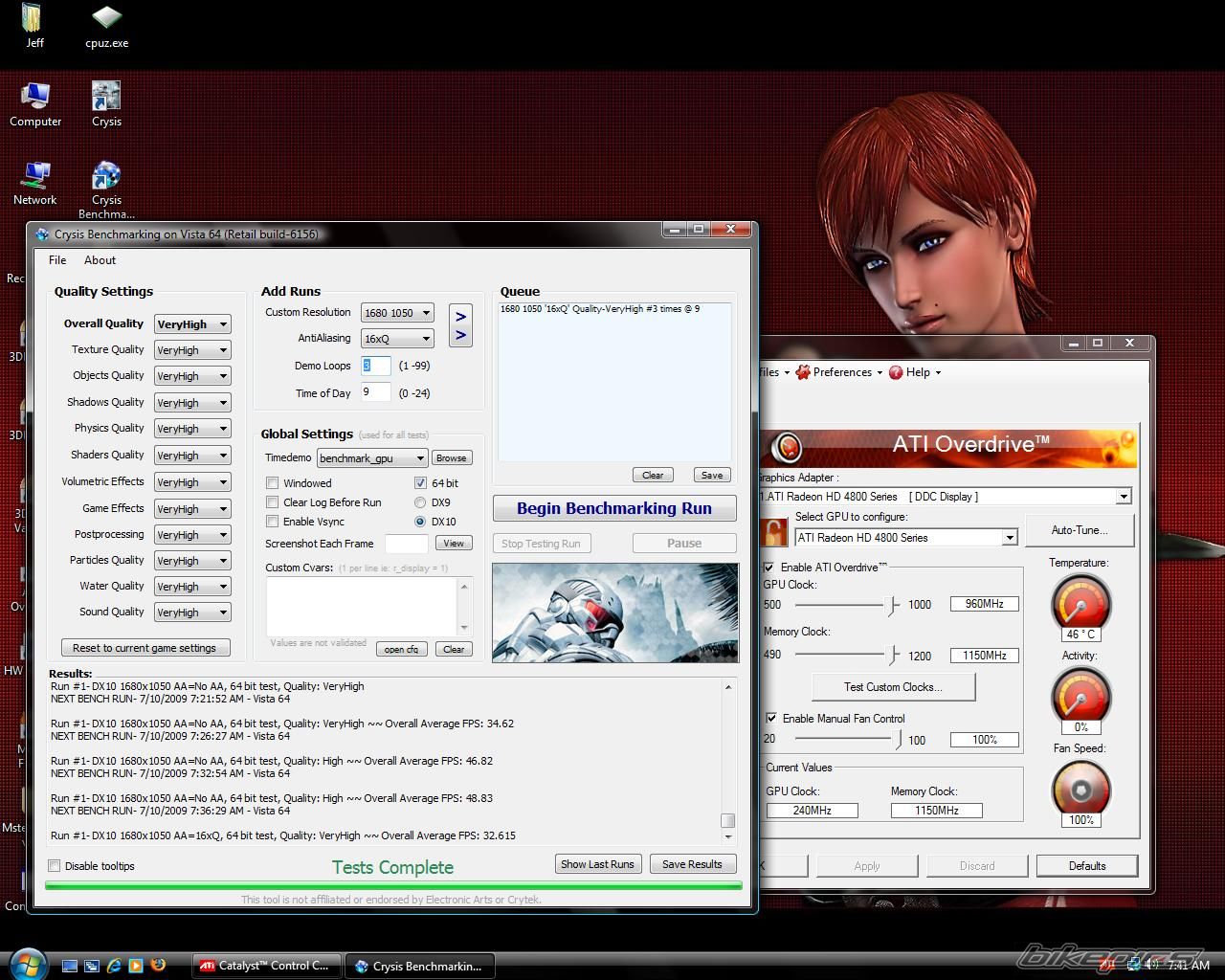Enable the Windowed checkbox
The height and width of the screenshot is (980, 1225).
(x=273, y=483)
